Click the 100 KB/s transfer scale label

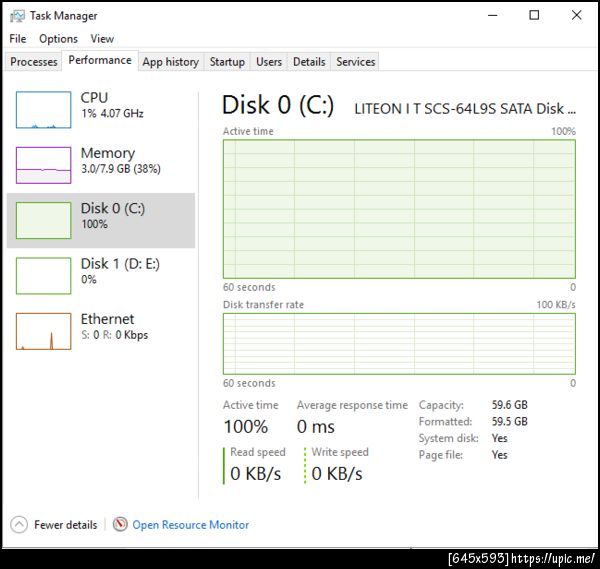556,305
